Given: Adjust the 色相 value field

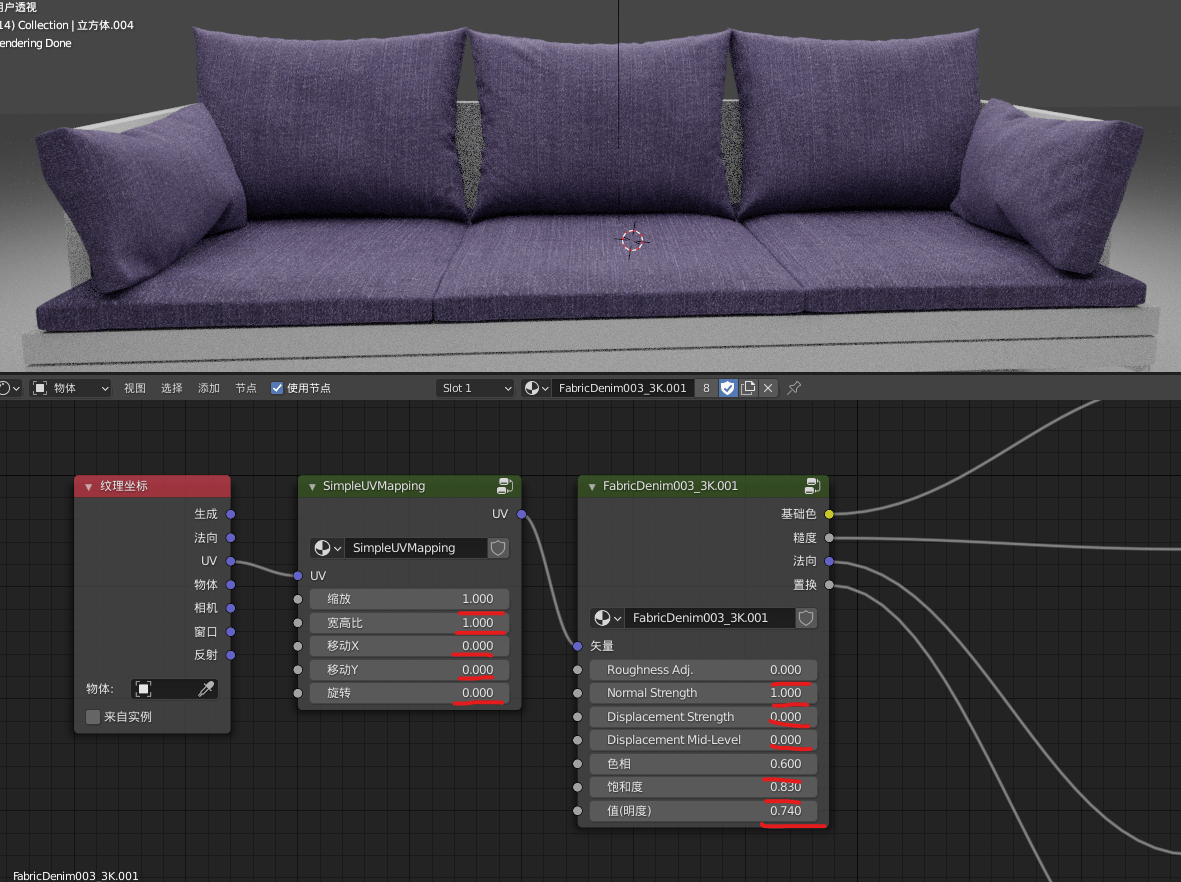Looking at the screenshot, I should (703, 764).
